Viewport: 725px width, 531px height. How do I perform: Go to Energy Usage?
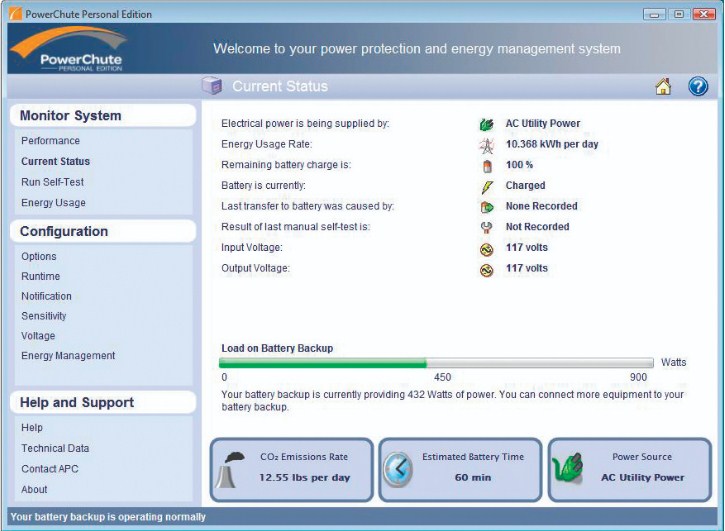coord(53,203)
